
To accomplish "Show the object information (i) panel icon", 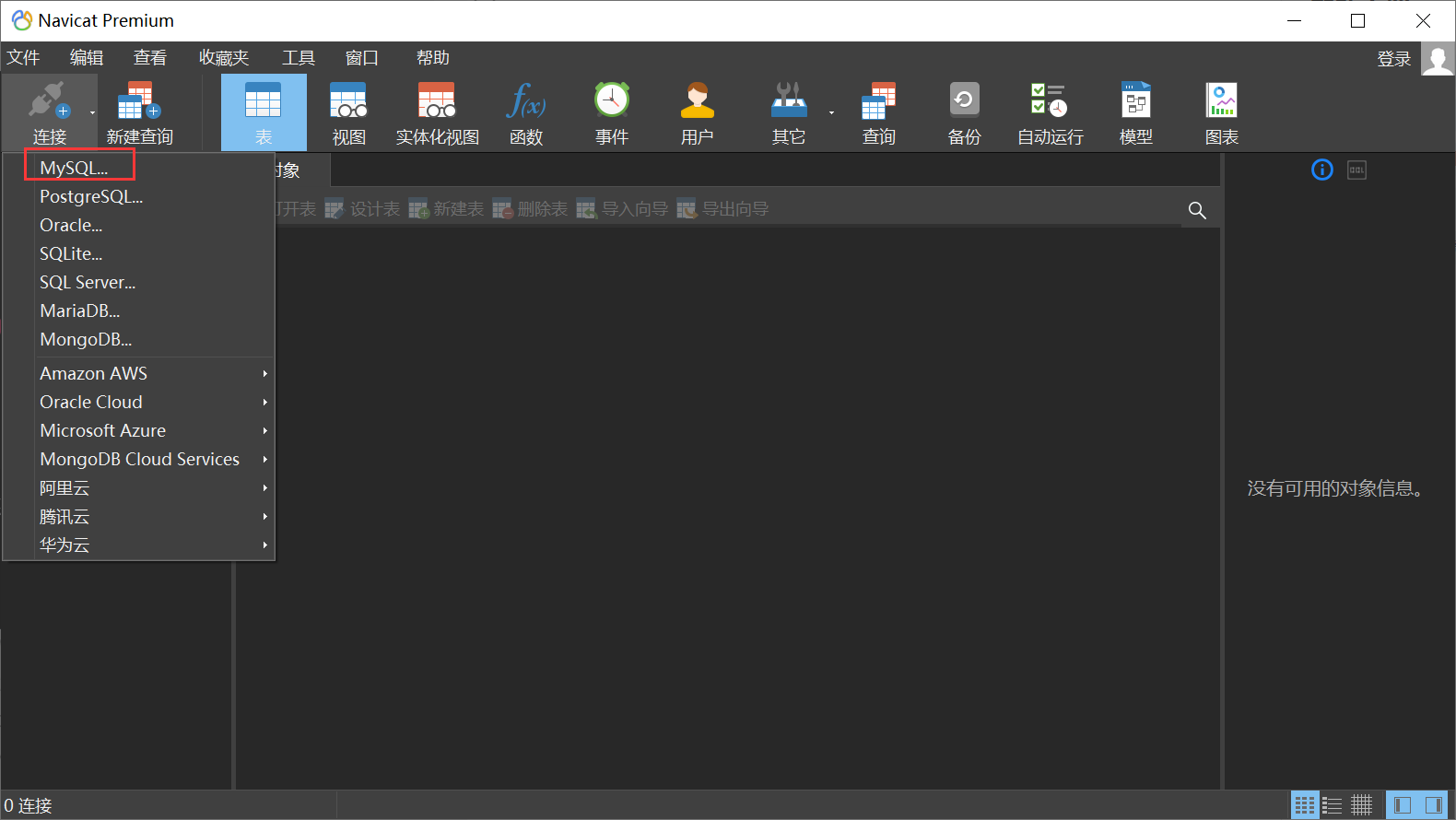I will tap(1321, 170).
